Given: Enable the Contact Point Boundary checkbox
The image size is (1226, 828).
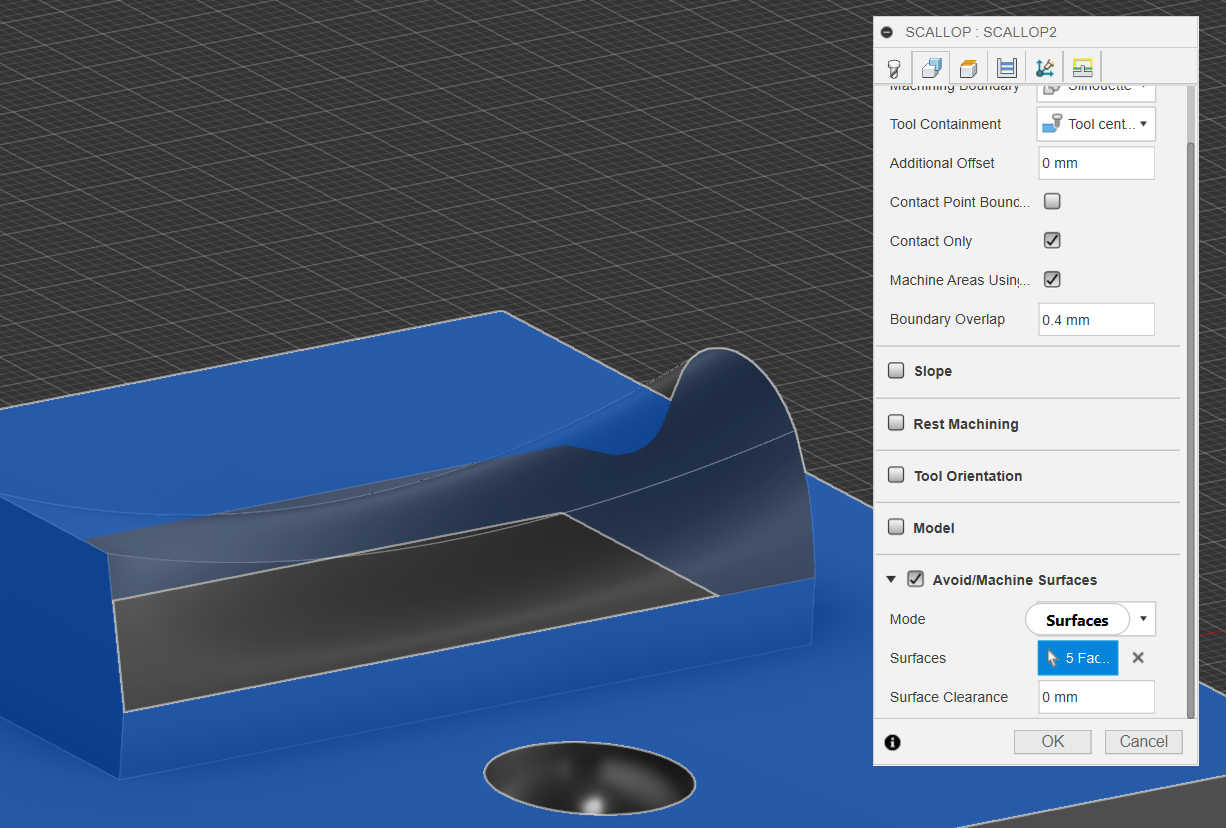Looking at the screenshot, I should pos(1052,202).
